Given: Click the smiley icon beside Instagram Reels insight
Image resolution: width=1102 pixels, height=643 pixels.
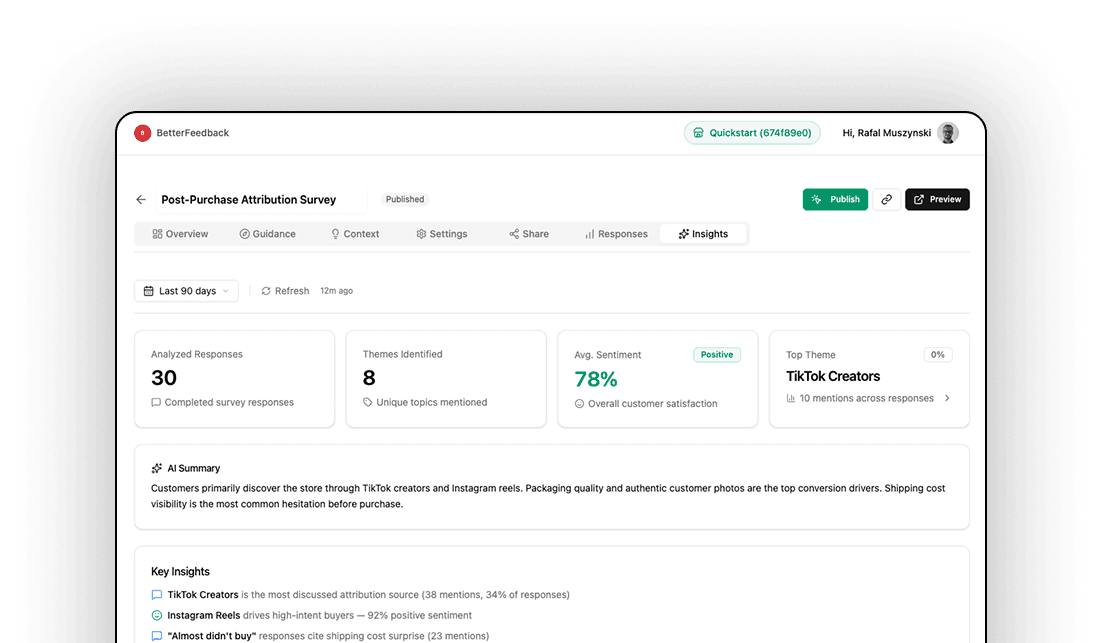Looking at the screenshot, I should point(157,616).
